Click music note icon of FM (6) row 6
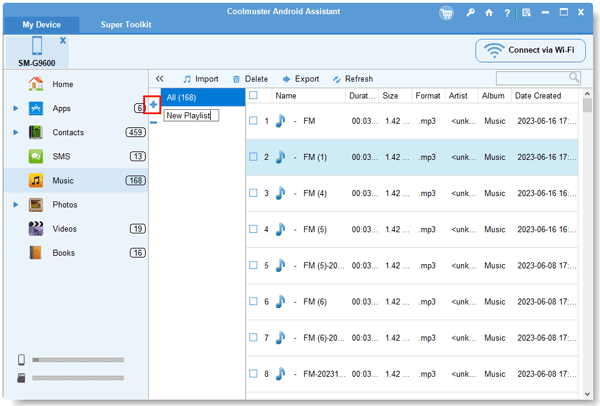Image resolution: width=600 pixels, height=406 pixels. point(280,302)
